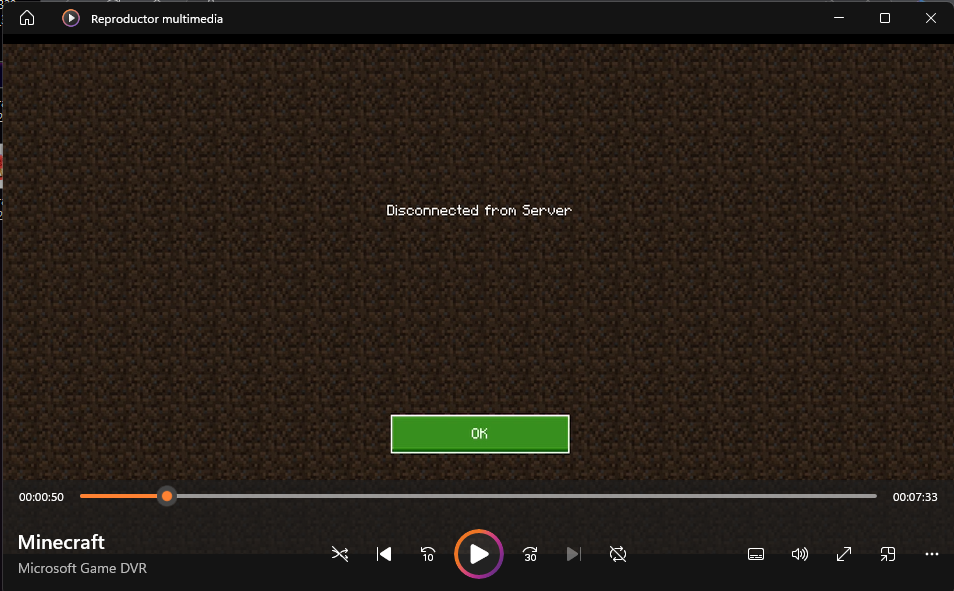Click the elapsed time 00:00:50
The width and height of the screenshot is (954, 591).
click(41, 497)
